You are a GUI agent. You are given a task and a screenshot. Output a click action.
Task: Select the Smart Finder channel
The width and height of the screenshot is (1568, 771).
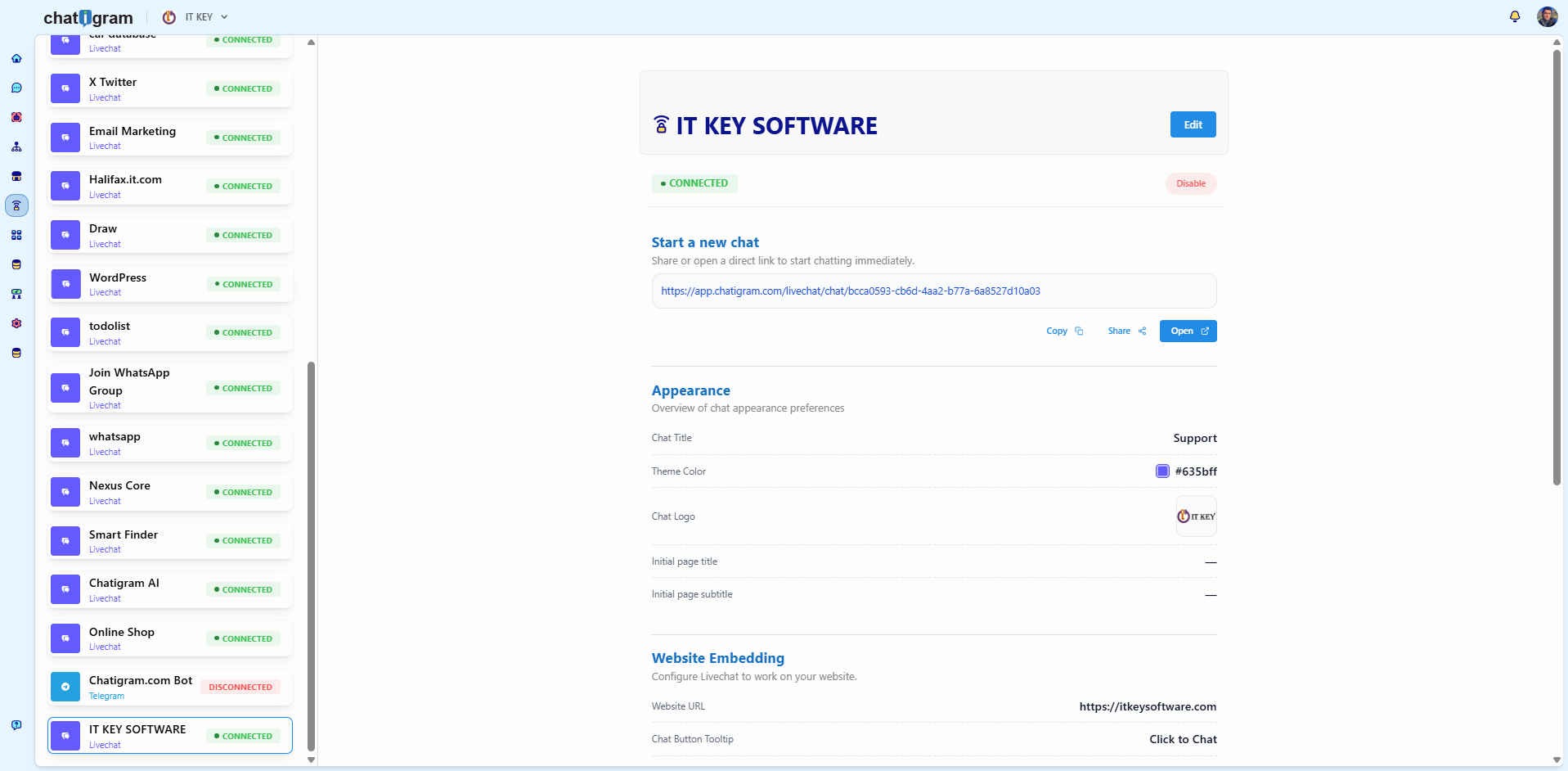(170, 541)
